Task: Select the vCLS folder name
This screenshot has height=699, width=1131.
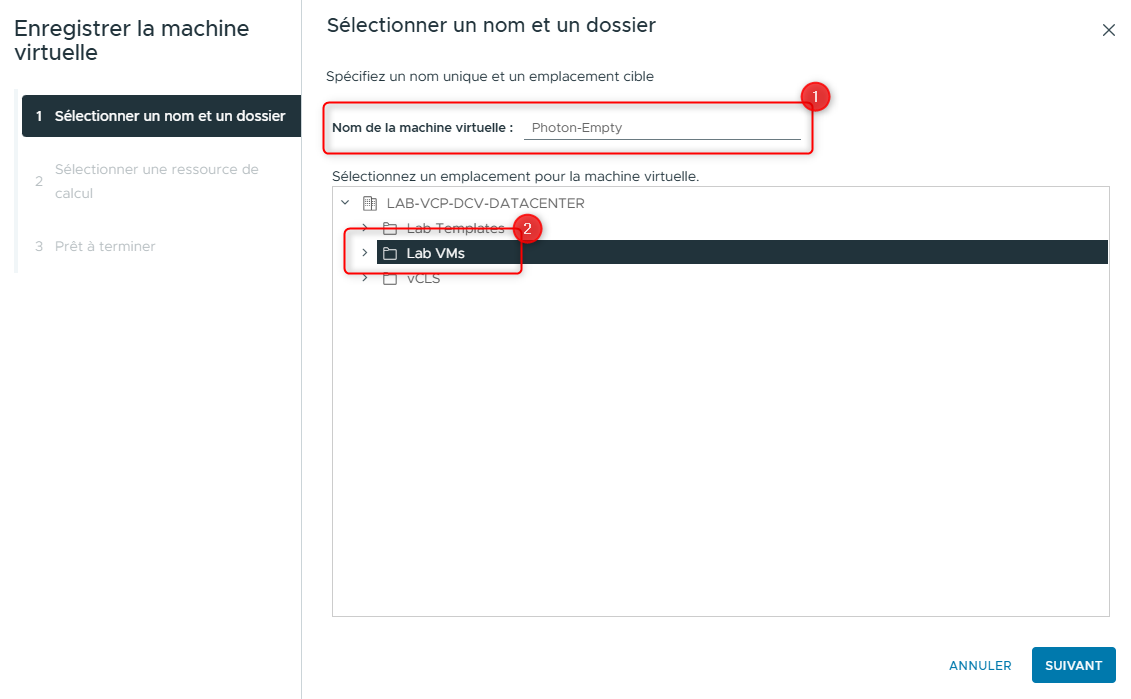Action: coord(423,278)
